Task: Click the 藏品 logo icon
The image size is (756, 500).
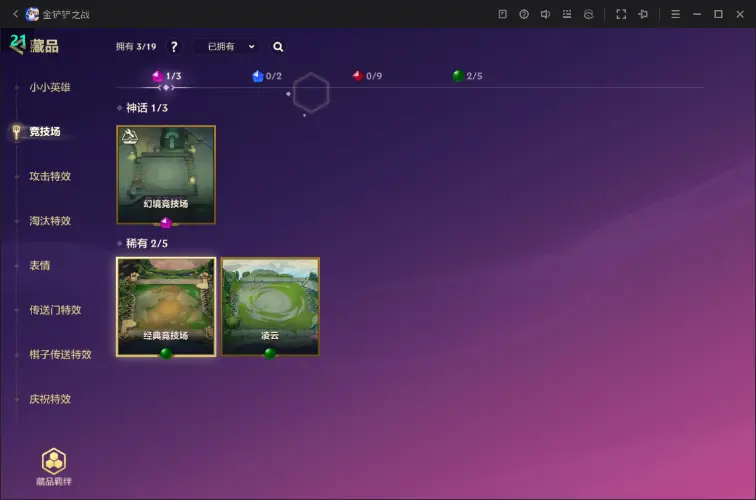Action: click(x=17, y=44)
